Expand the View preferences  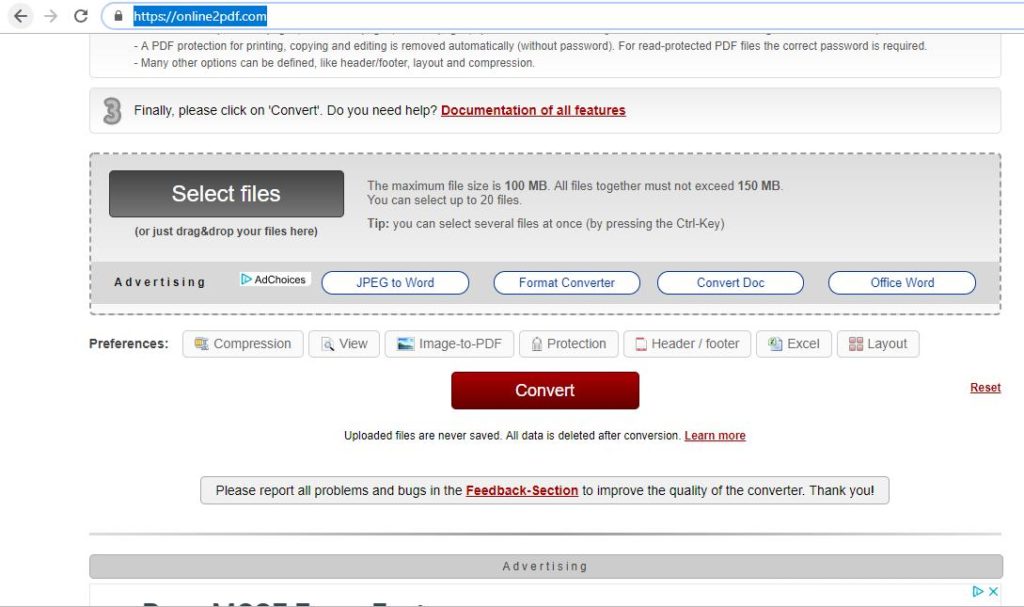pos(343,344)
